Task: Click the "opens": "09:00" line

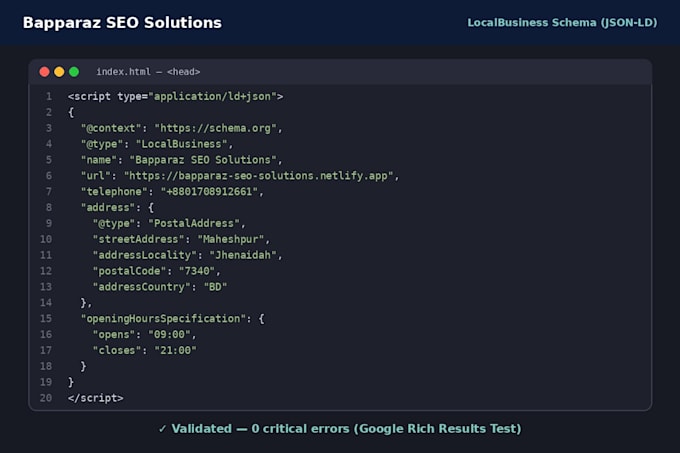Action: [144, 335]
